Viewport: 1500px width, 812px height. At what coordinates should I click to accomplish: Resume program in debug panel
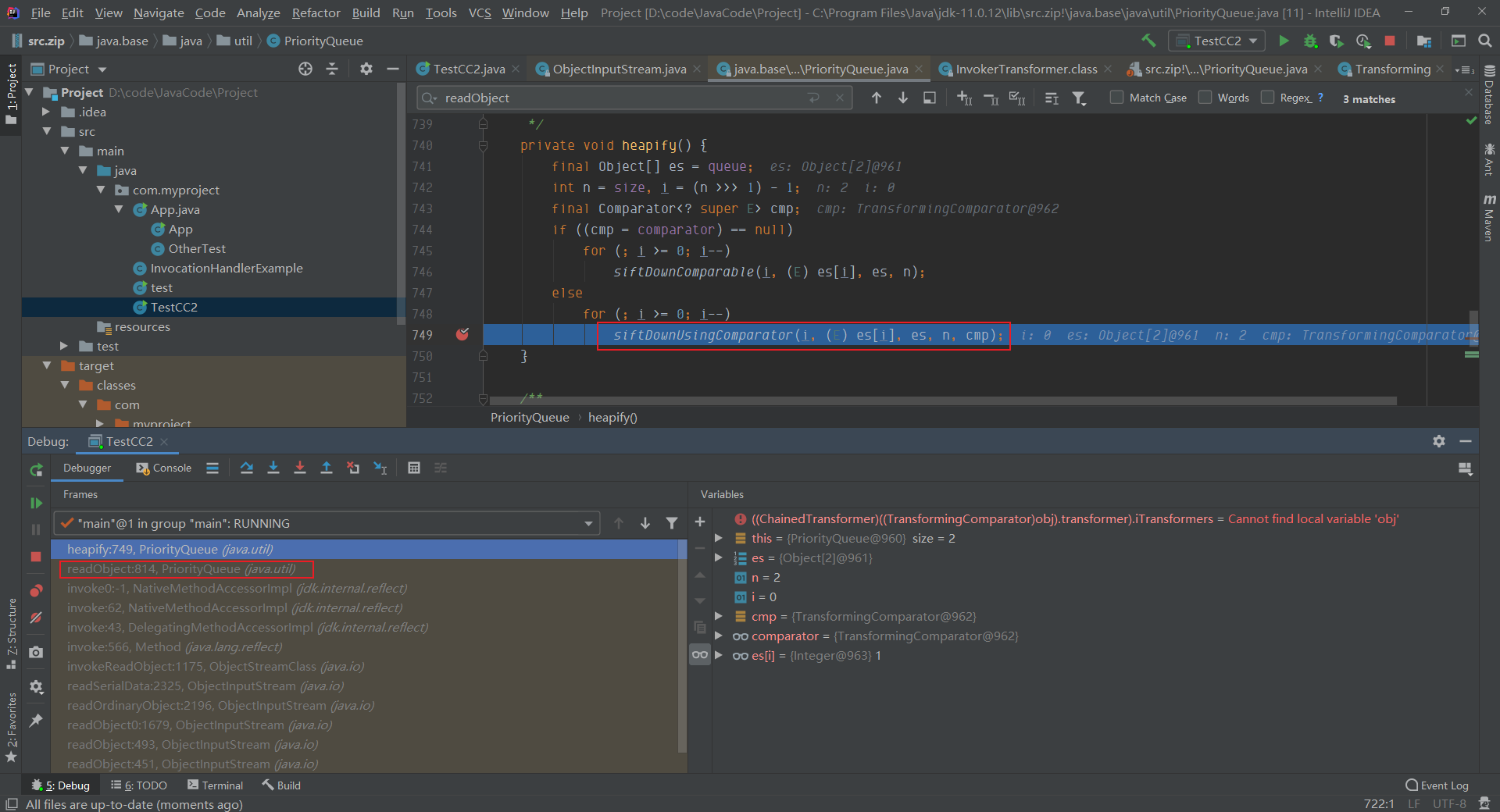36,504
